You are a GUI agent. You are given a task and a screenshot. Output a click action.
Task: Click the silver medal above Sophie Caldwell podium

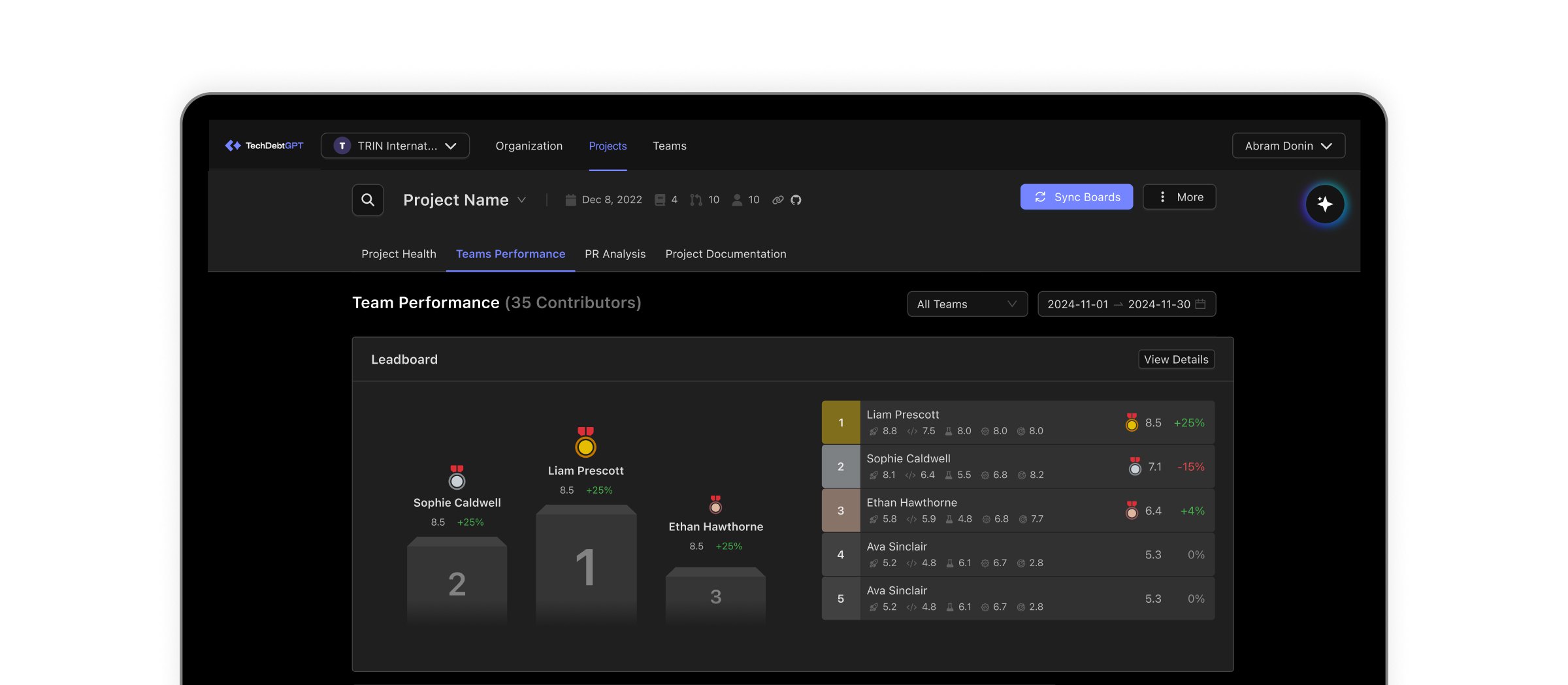point(457,477)
